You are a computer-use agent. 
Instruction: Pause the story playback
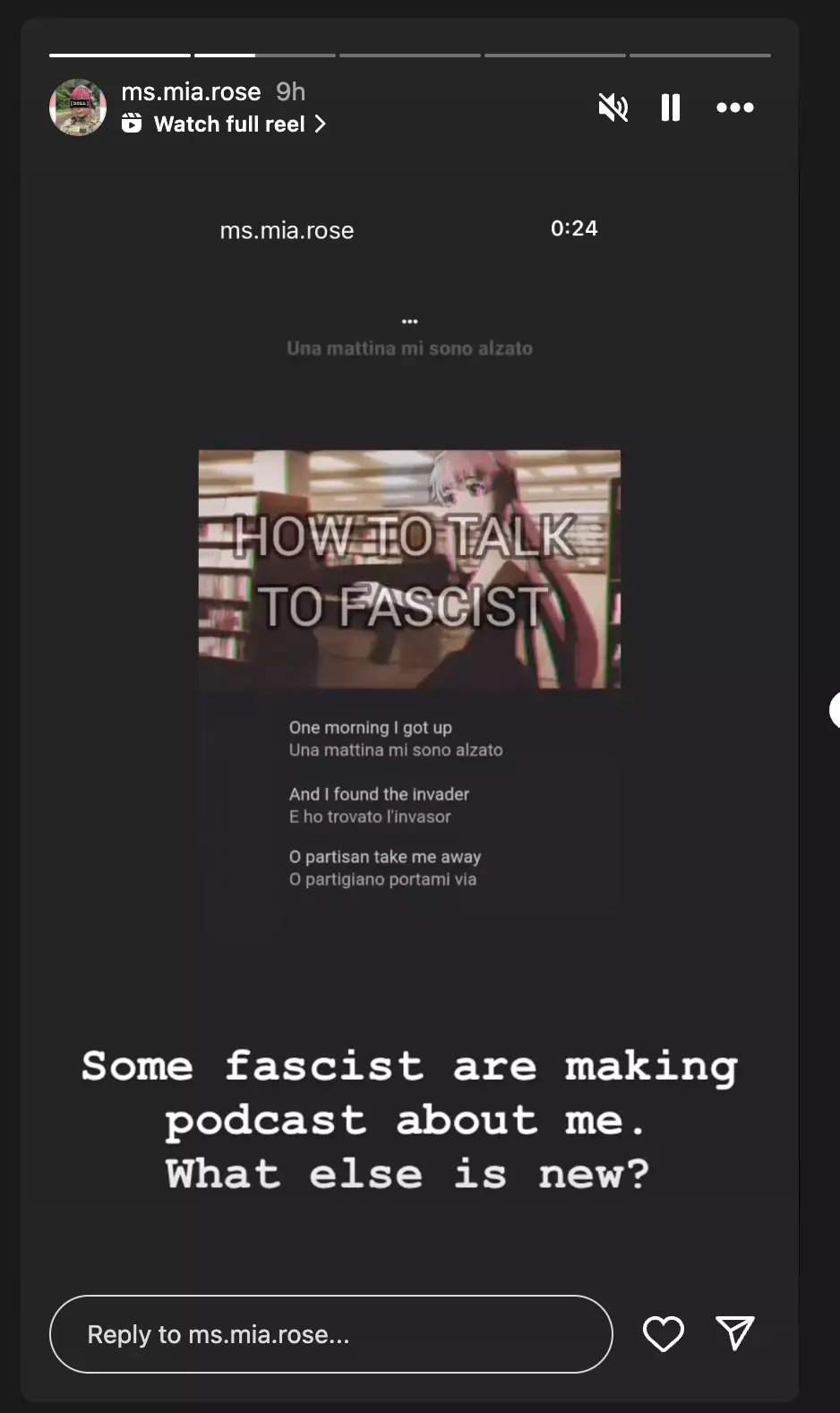tap(671, 107)
